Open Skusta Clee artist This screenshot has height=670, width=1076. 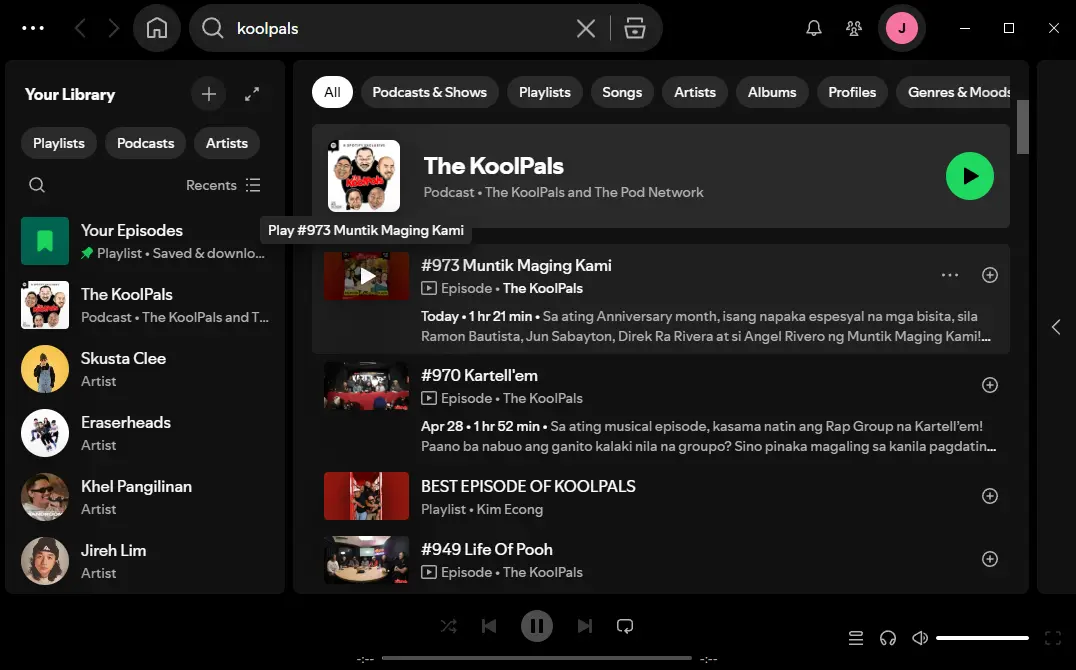[x=145, y=369]
